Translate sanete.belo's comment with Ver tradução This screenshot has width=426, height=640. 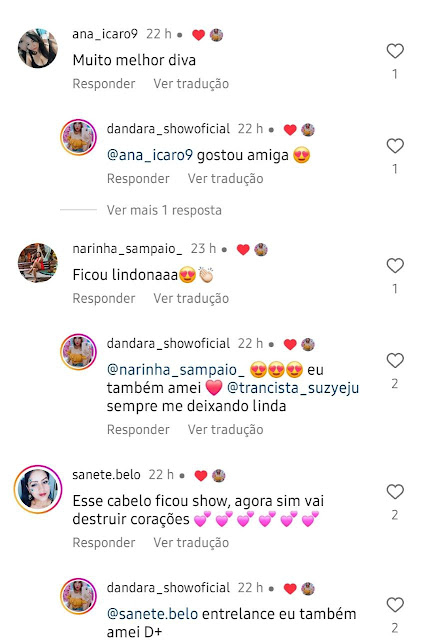pyautogui.click(x=191, y=542)
